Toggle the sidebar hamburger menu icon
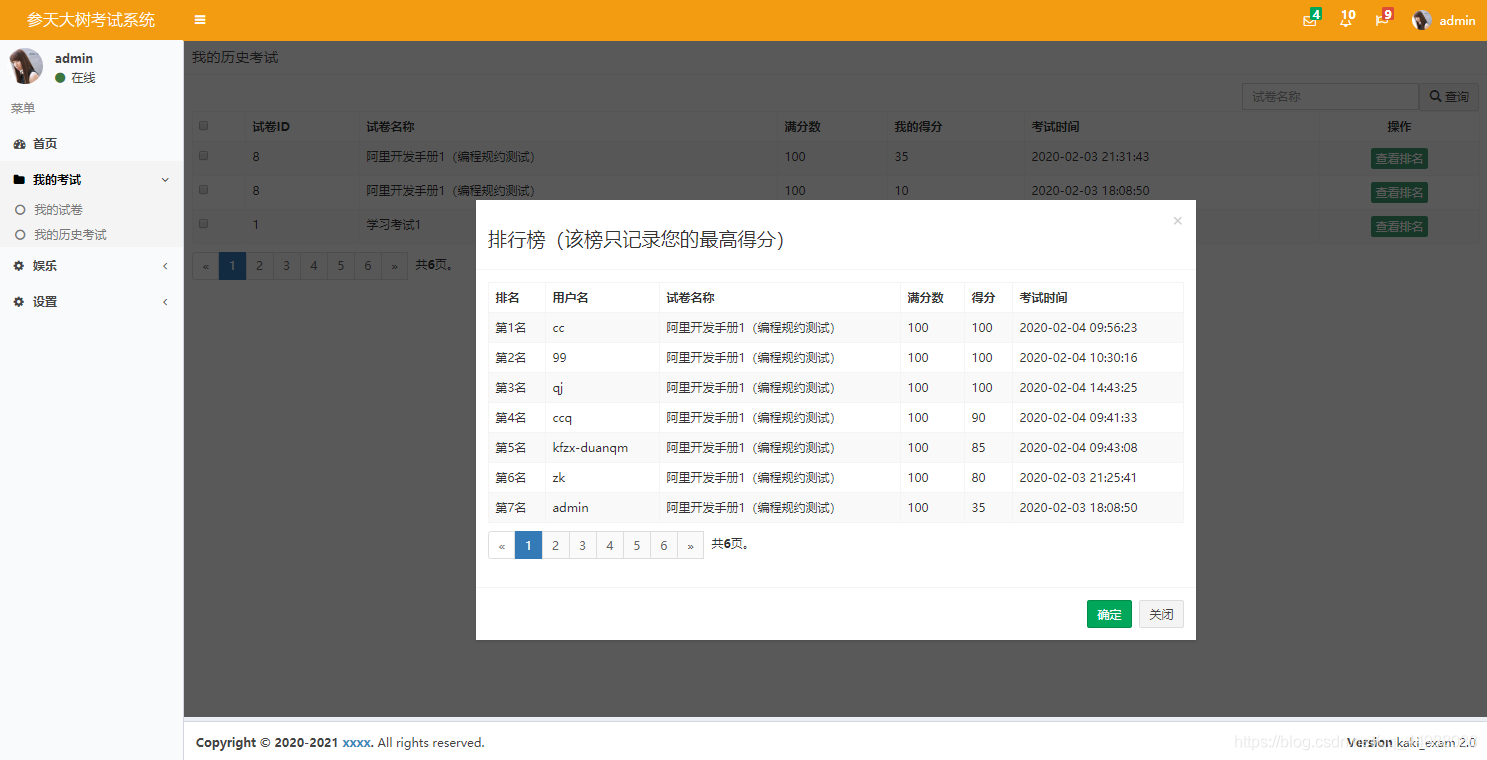This screenshot has width=1487, height=760. click(x=200, y=20)
